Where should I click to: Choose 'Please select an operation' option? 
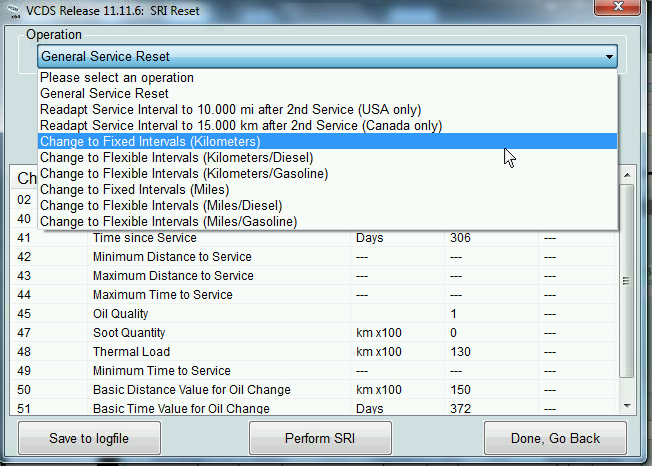pos(117,78)
